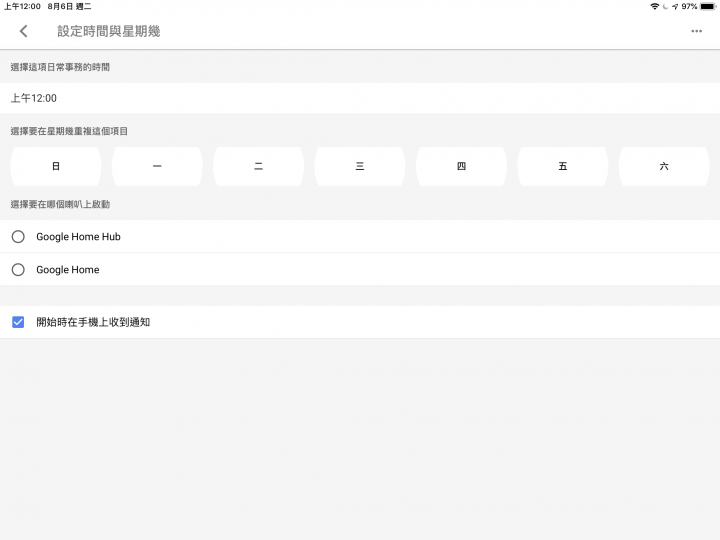Screen dimensions: 720x540
Task: Tap the status bar date 8月6日 週二
Action: (69, 6)
